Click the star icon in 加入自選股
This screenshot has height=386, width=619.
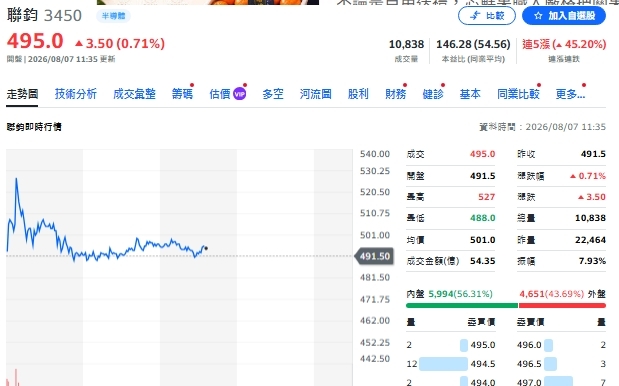coord(538,16)
